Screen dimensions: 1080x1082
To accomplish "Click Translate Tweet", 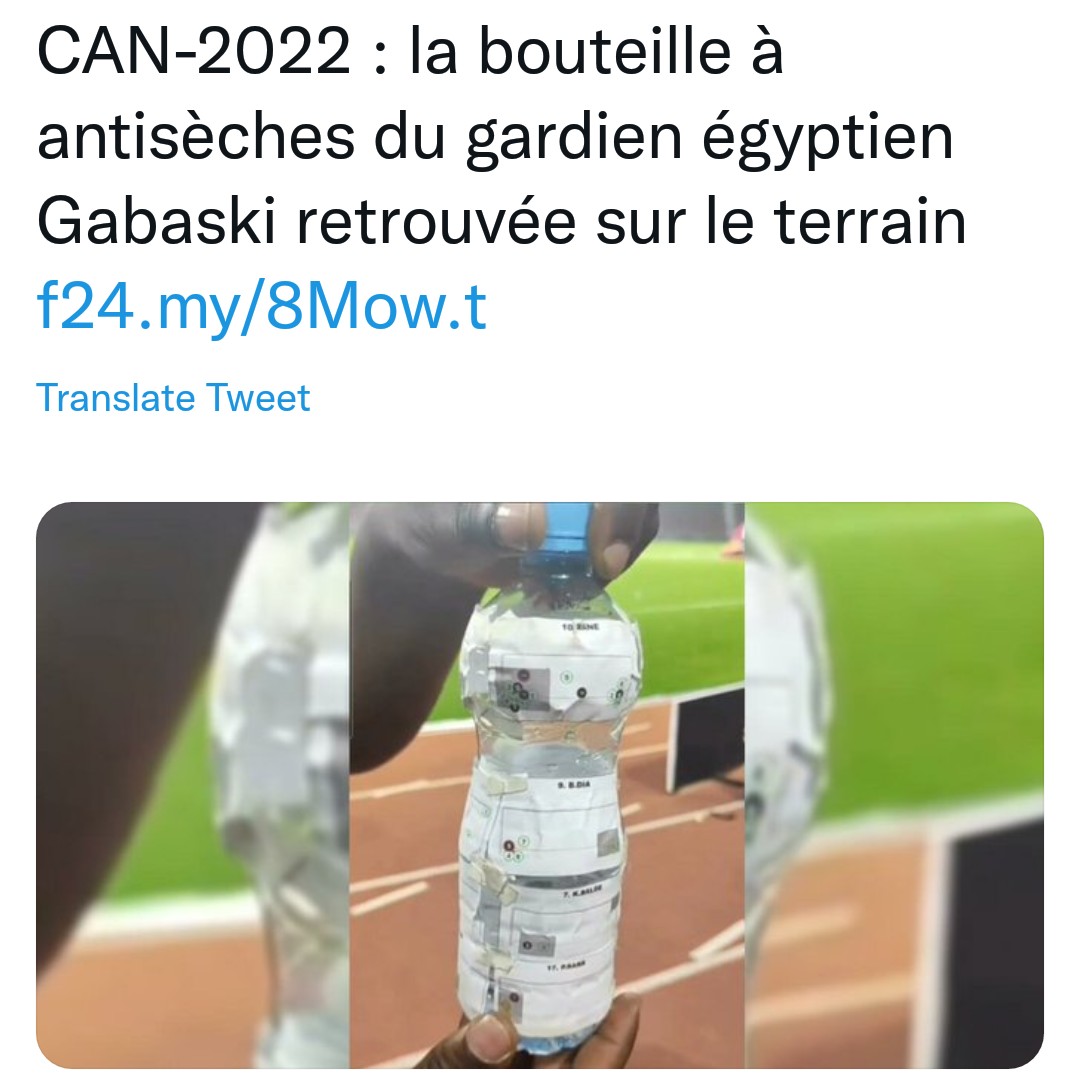I will pos(173,398).
